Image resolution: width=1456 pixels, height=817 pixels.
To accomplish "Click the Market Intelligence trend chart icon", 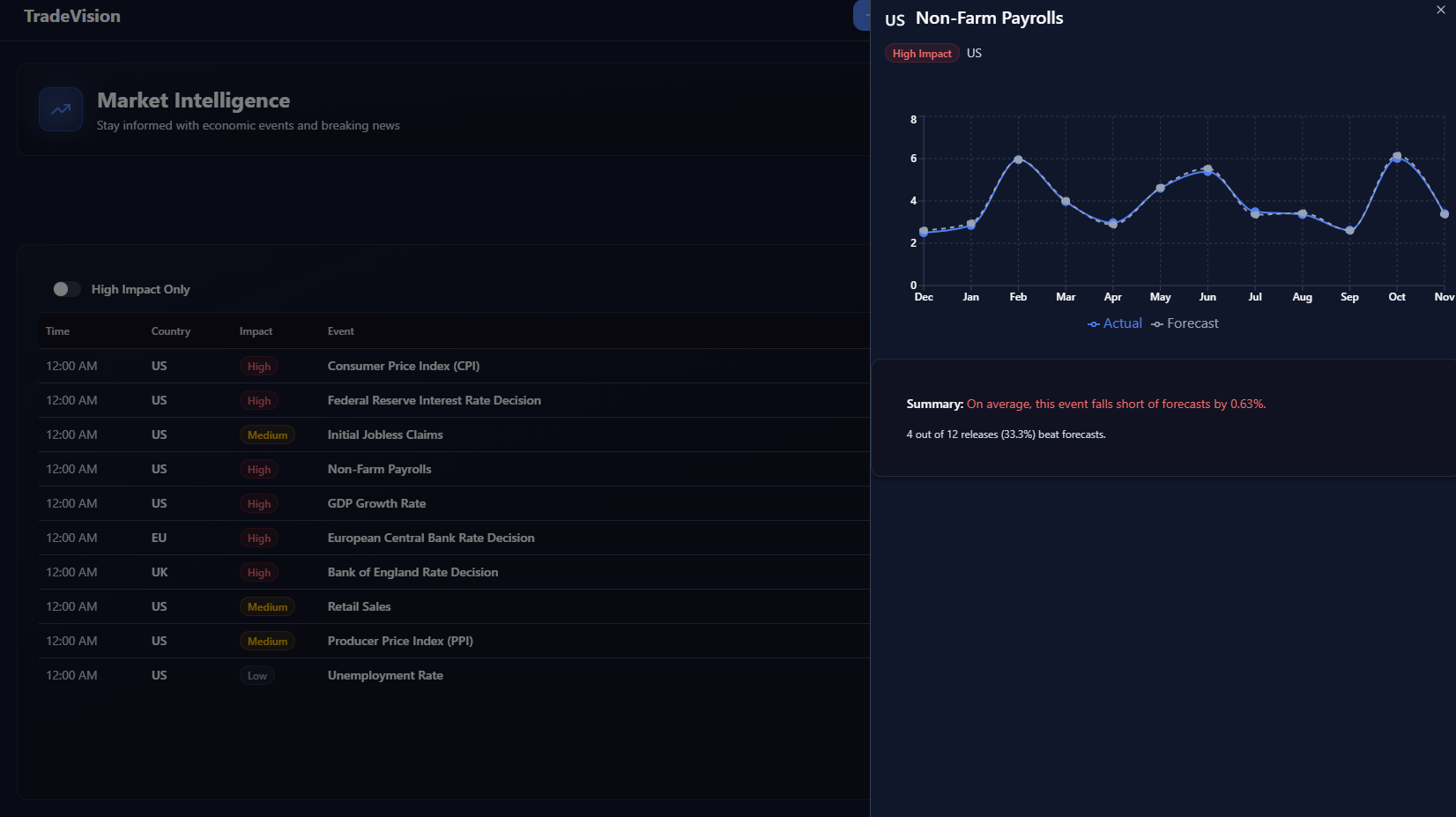I will point(61,109).
